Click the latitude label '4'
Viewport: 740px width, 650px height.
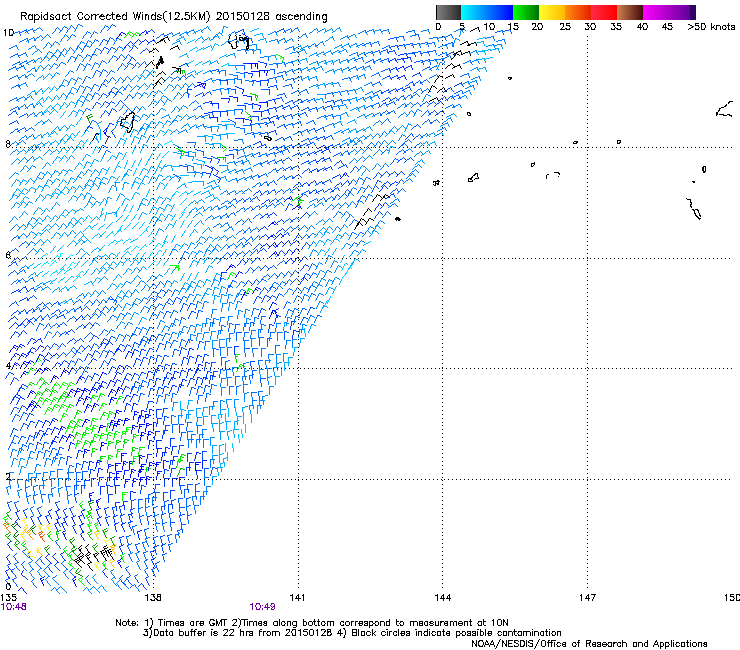click(8, 366)
